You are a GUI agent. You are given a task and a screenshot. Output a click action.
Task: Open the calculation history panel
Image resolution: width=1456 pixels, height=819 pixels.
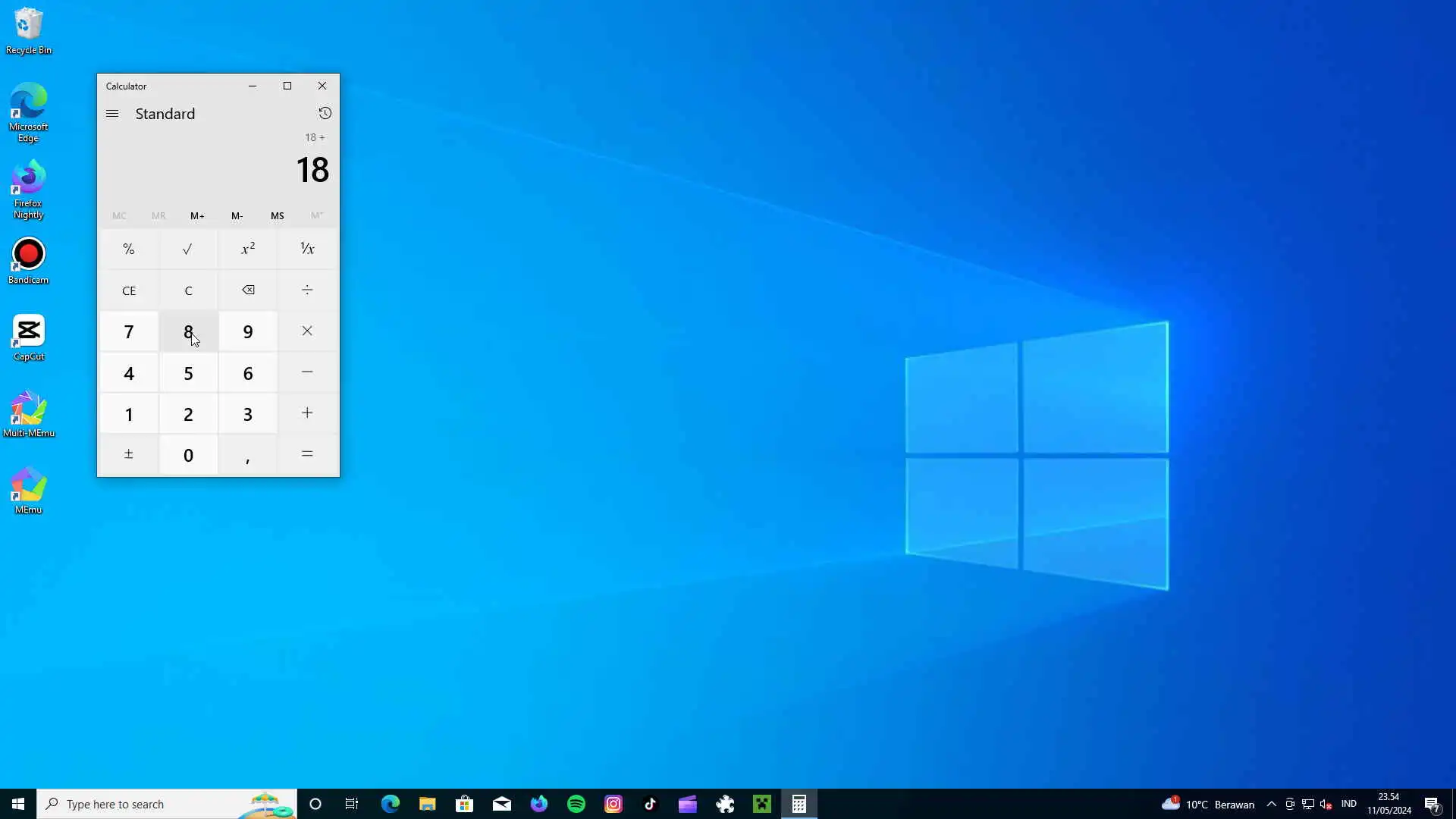click(x=325, y=113)
